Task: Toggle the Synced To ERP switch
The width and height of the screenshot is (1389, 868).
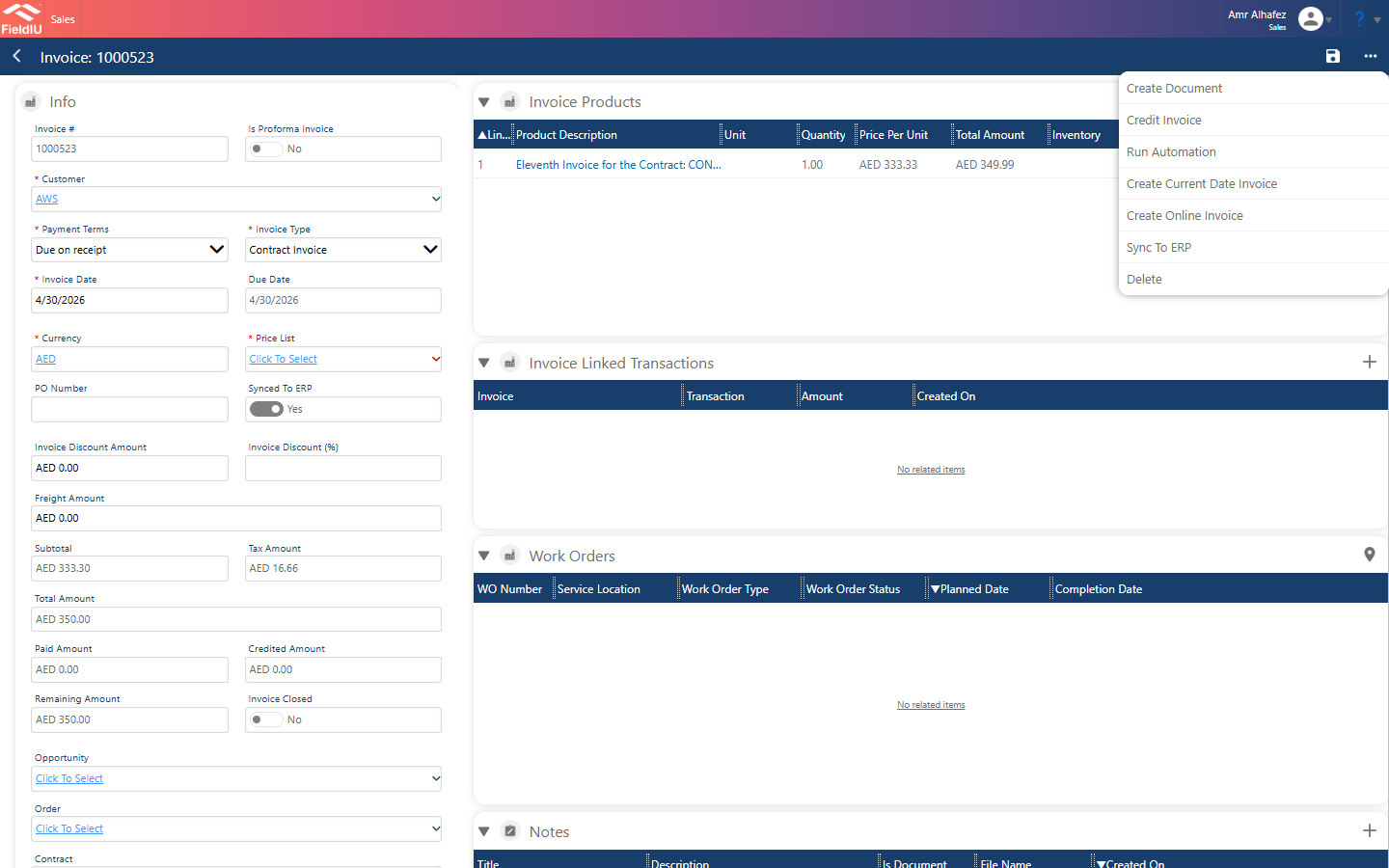Action: (x=266, y=409)
